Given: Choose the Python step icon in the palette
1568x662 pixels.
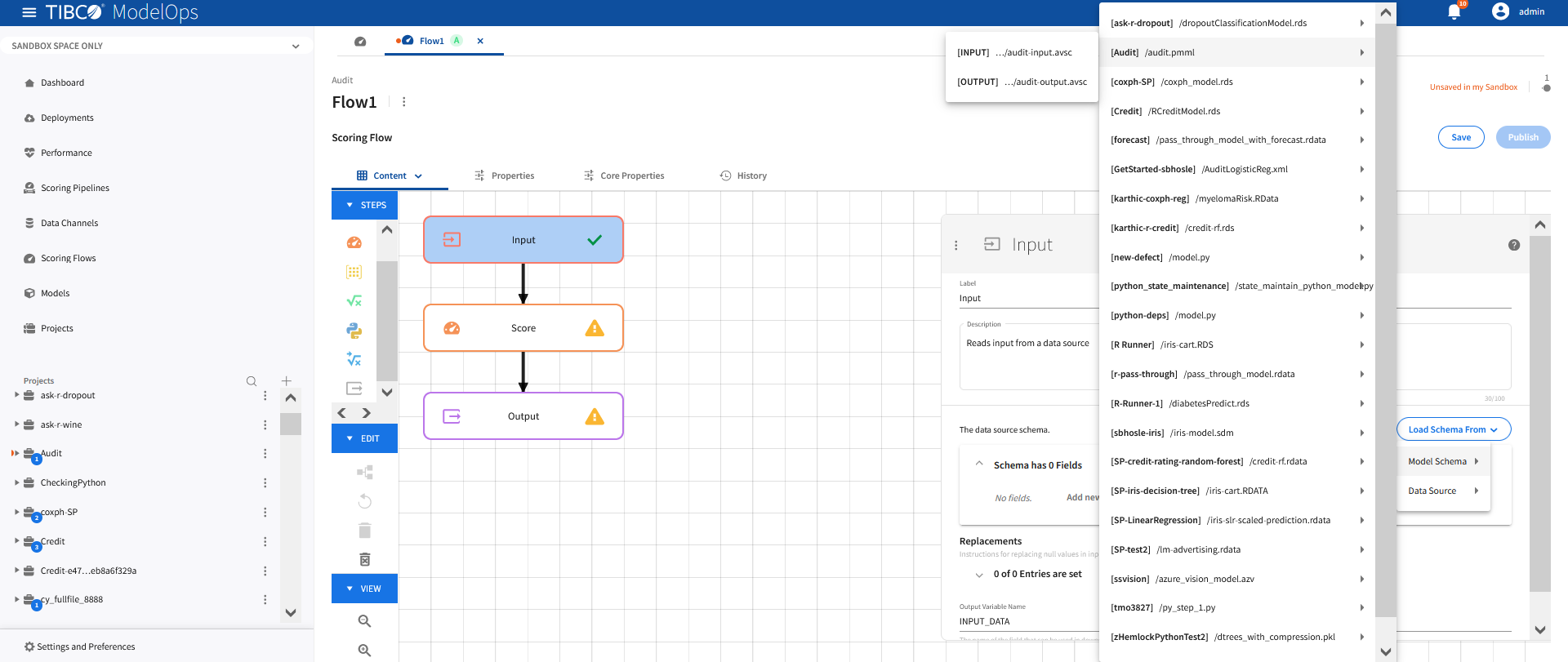Looking at the screenshot, I should click(354, 331).
